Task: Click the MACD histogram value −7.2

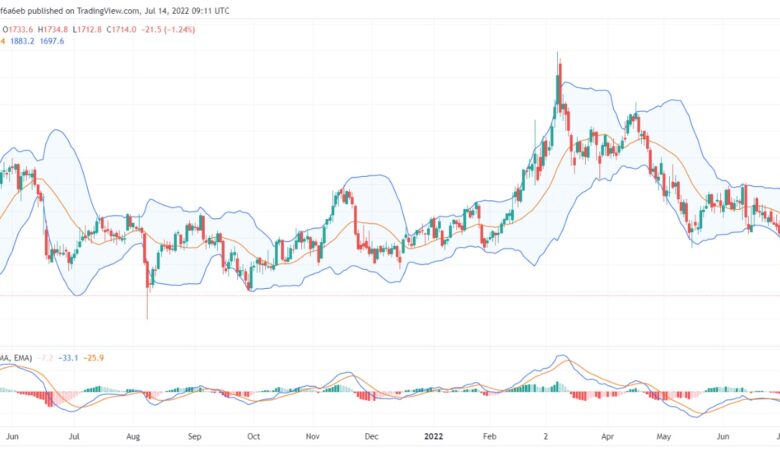Action: click(45, 358)
